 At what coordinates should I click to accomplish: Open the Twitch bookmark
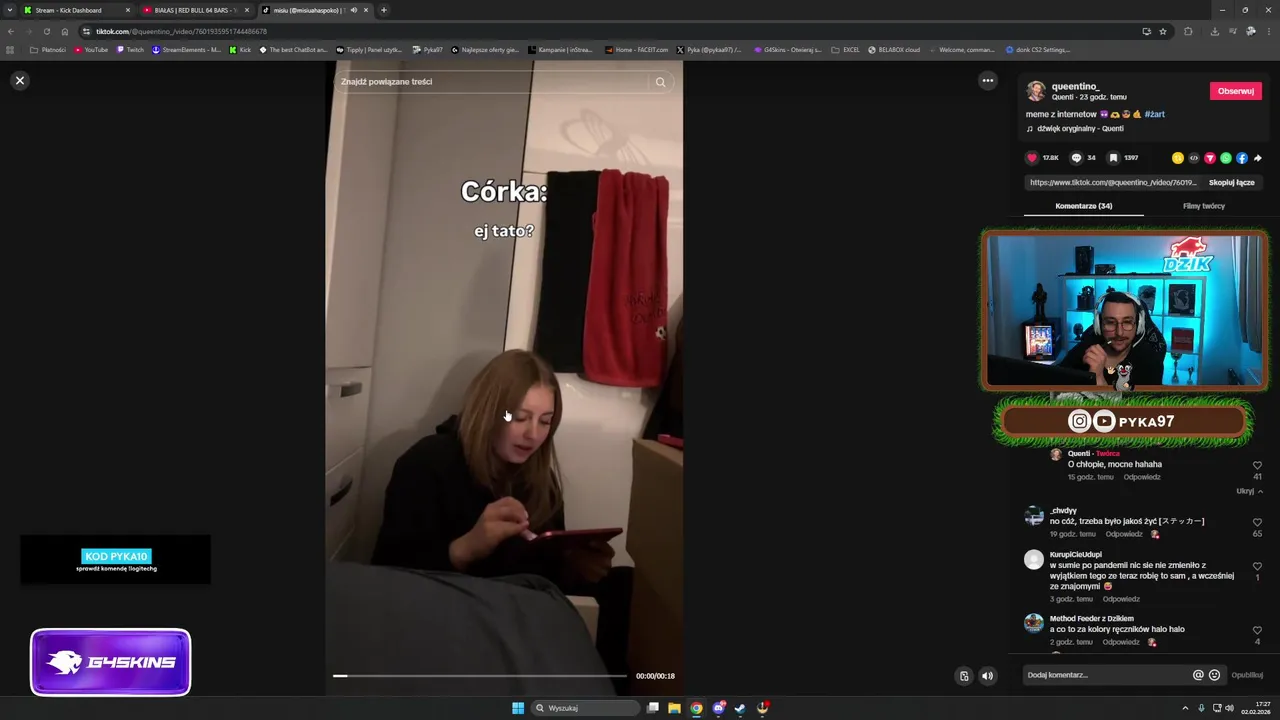[130, 50]
